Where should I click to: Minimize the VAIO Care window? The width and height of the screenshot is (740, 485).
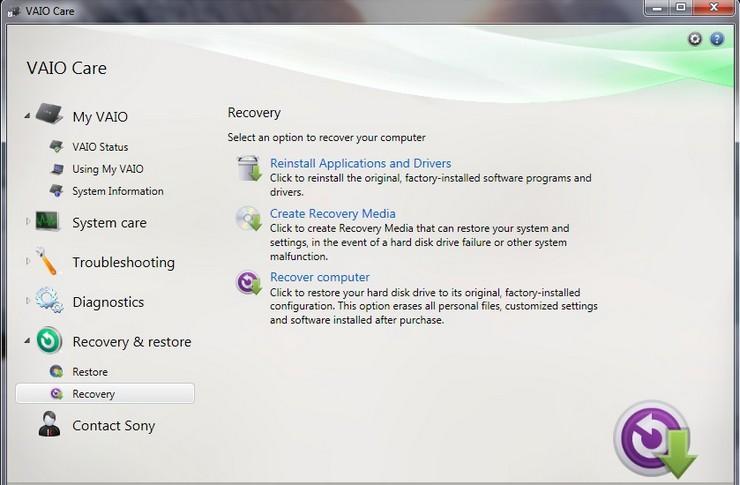[x=657, y=7]
